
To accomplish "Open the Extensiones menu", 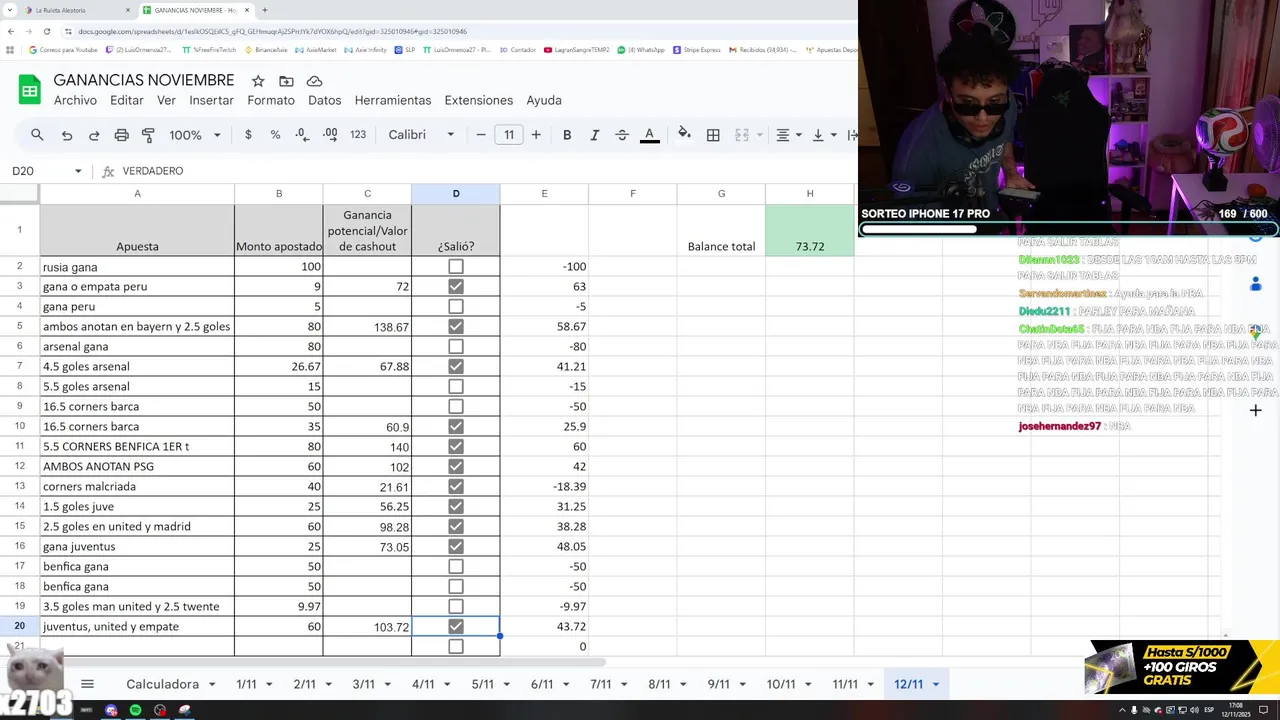I will tap(478, 100).
